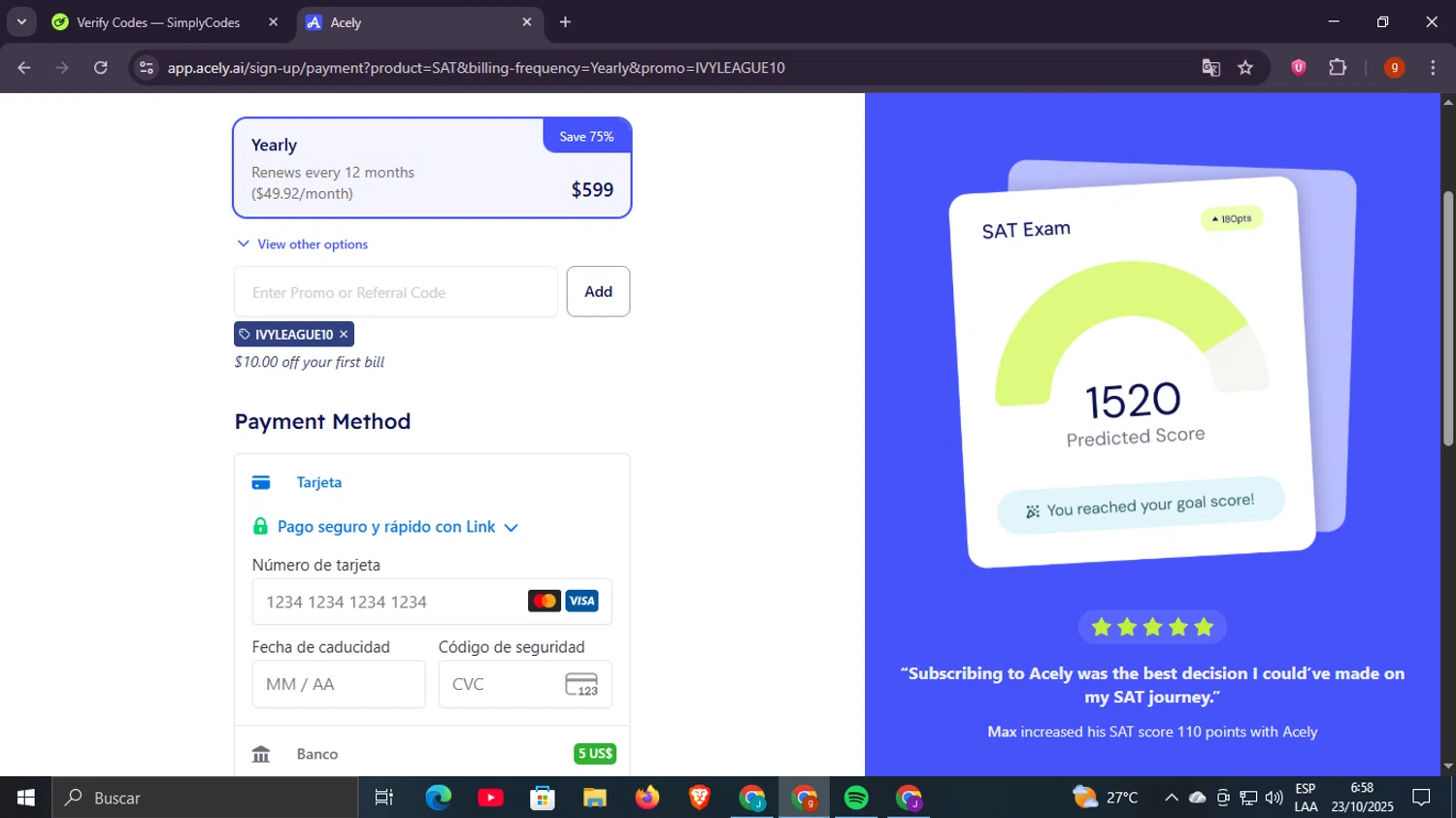This screenshot has height=818, width=1456.
Task: Select the Yearly $599 plan card
Action: click(x=432, y=168)
